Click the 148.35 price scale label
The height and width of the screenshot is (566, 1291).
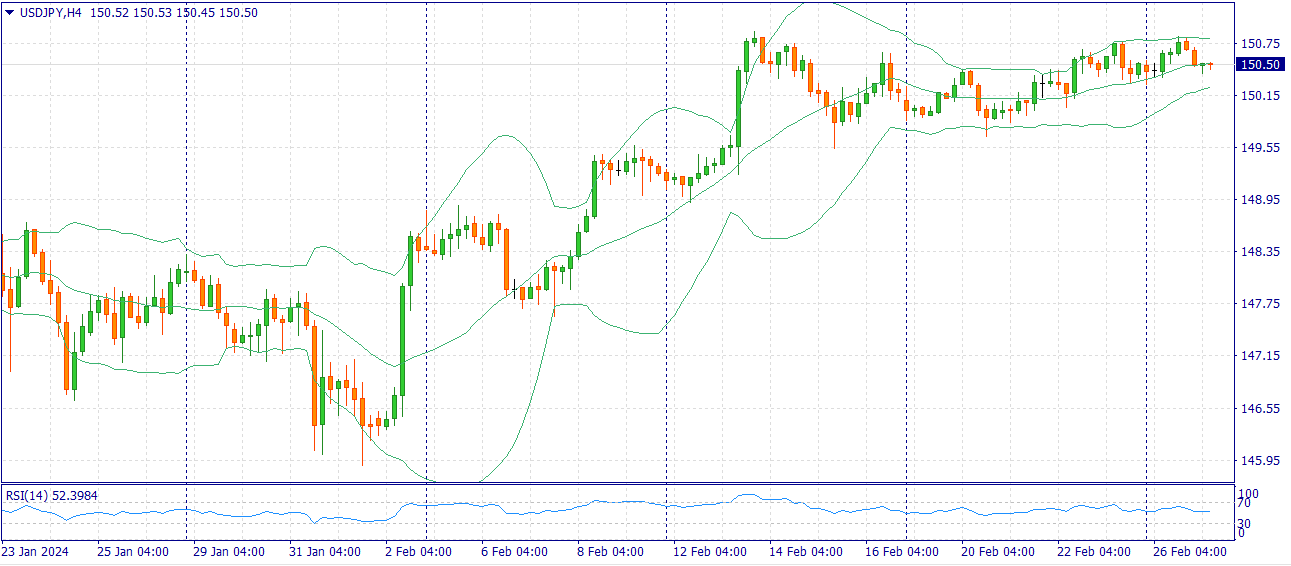pyautogui.click(x=1259, y=252)
